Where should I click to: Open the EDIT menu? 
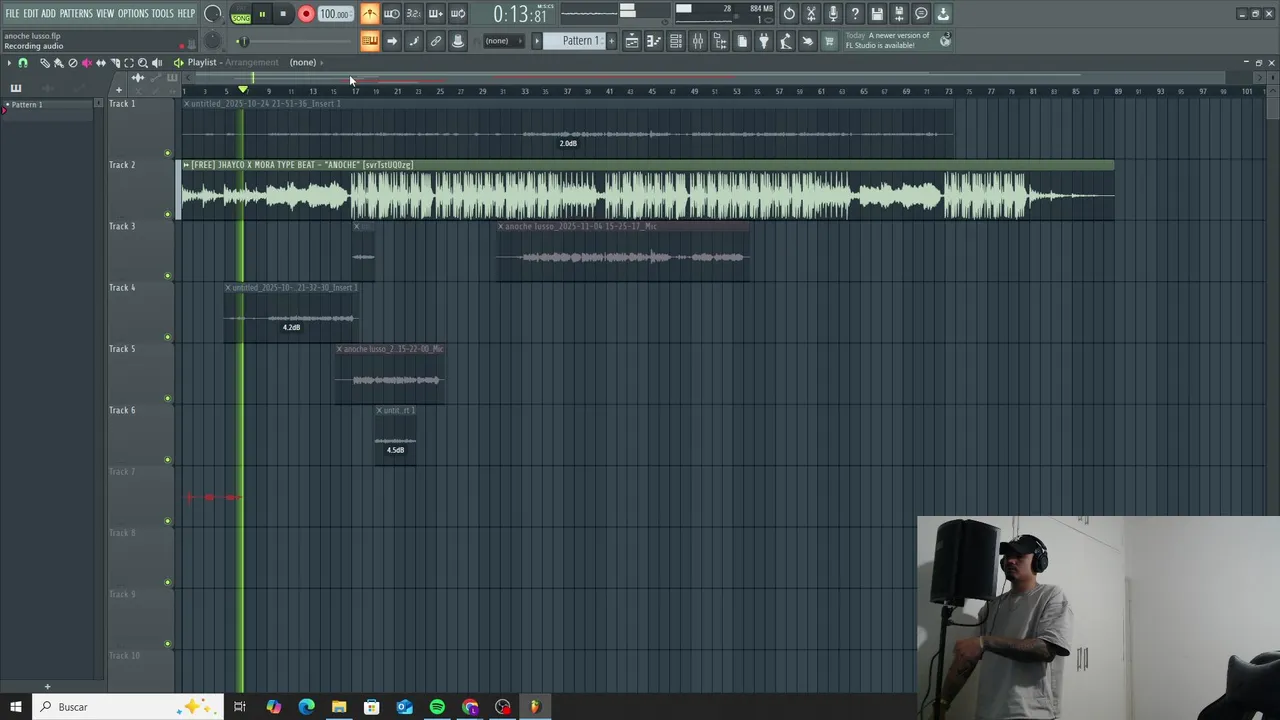[31, 13]
